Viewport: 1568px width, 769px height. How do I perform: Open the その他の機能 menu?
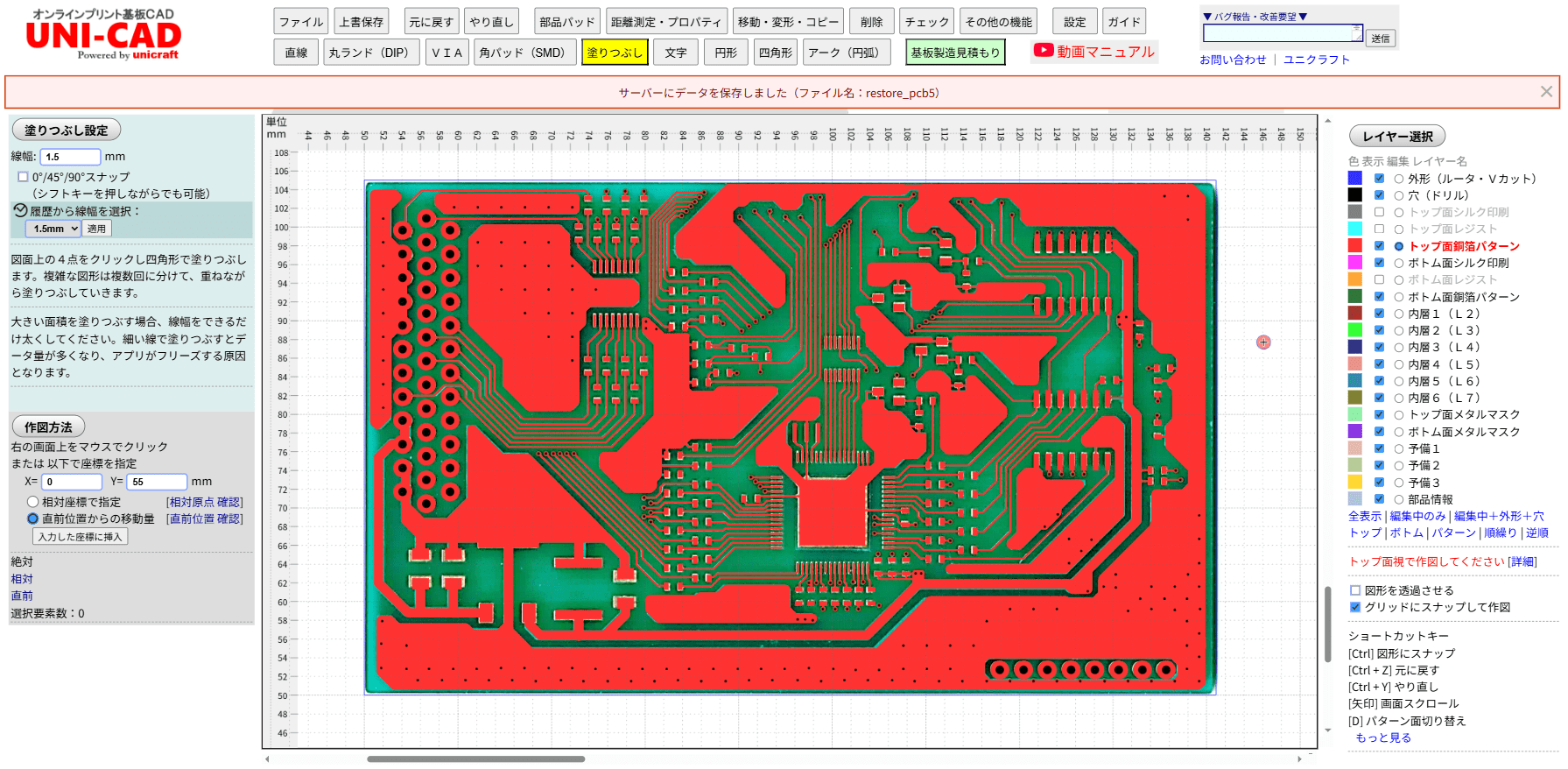[x=998, y=22]
